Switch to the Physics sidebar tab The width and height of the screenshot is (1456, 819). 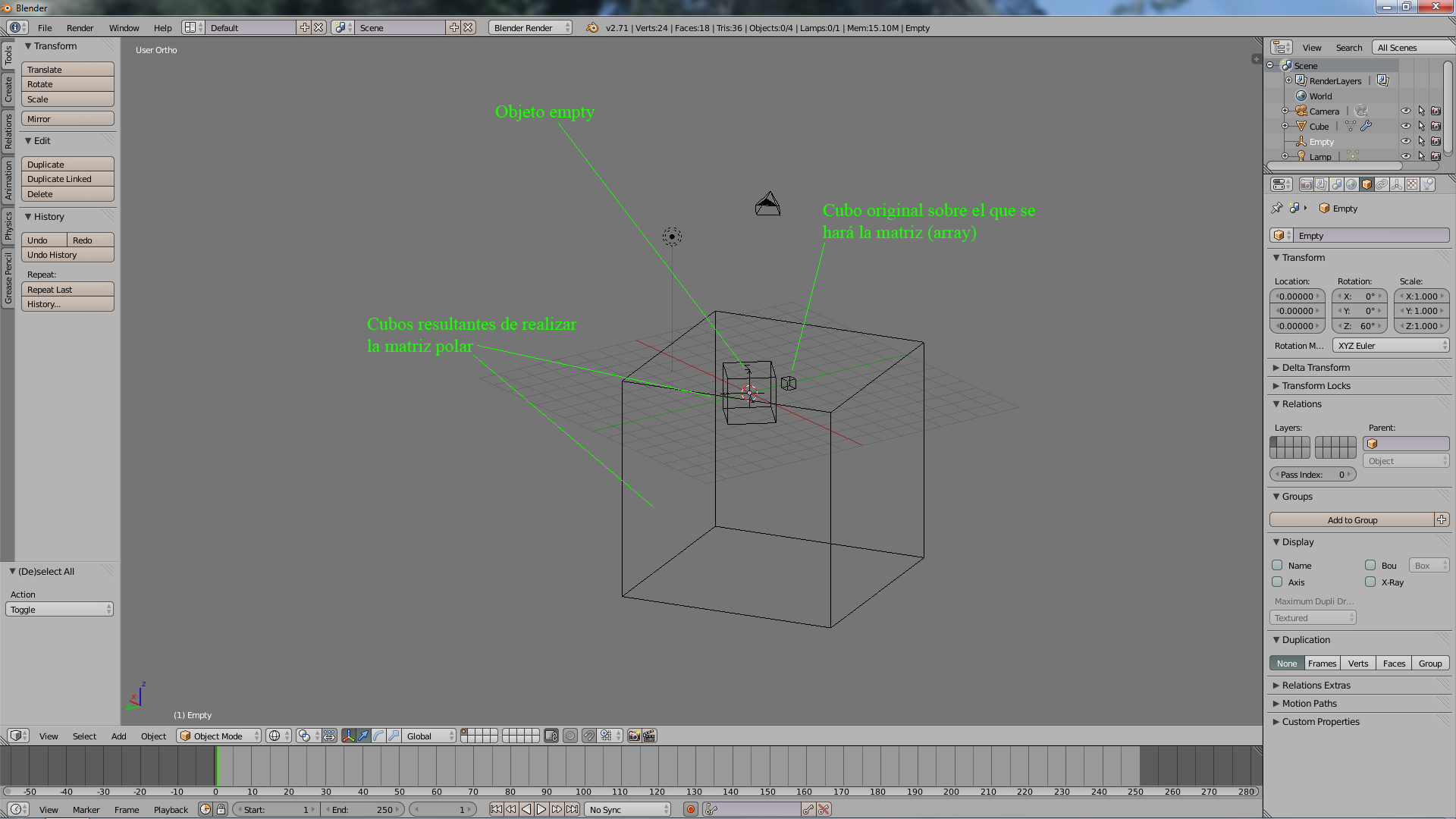pyautogui.click(x=8, y=225)
